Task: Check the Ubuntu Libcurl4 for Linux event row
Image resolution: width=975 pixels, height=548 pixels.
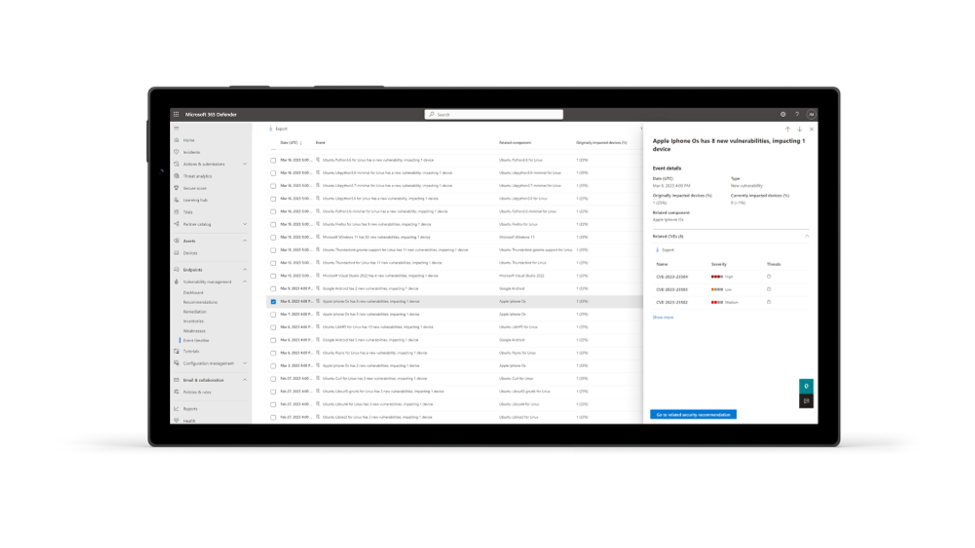Action: point(273,404)
